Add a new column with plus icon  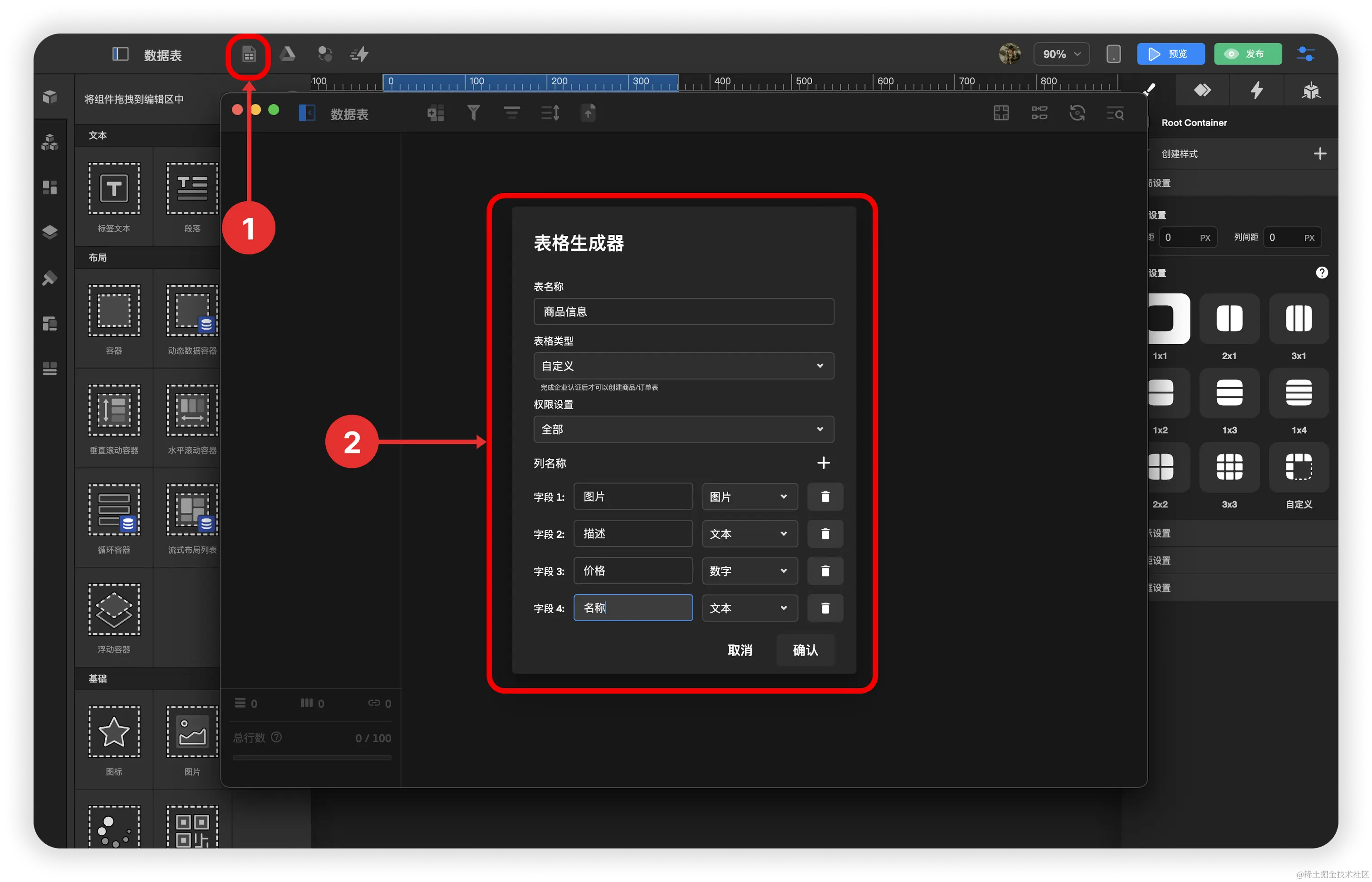pyautogui.click(x=823, y=463)
